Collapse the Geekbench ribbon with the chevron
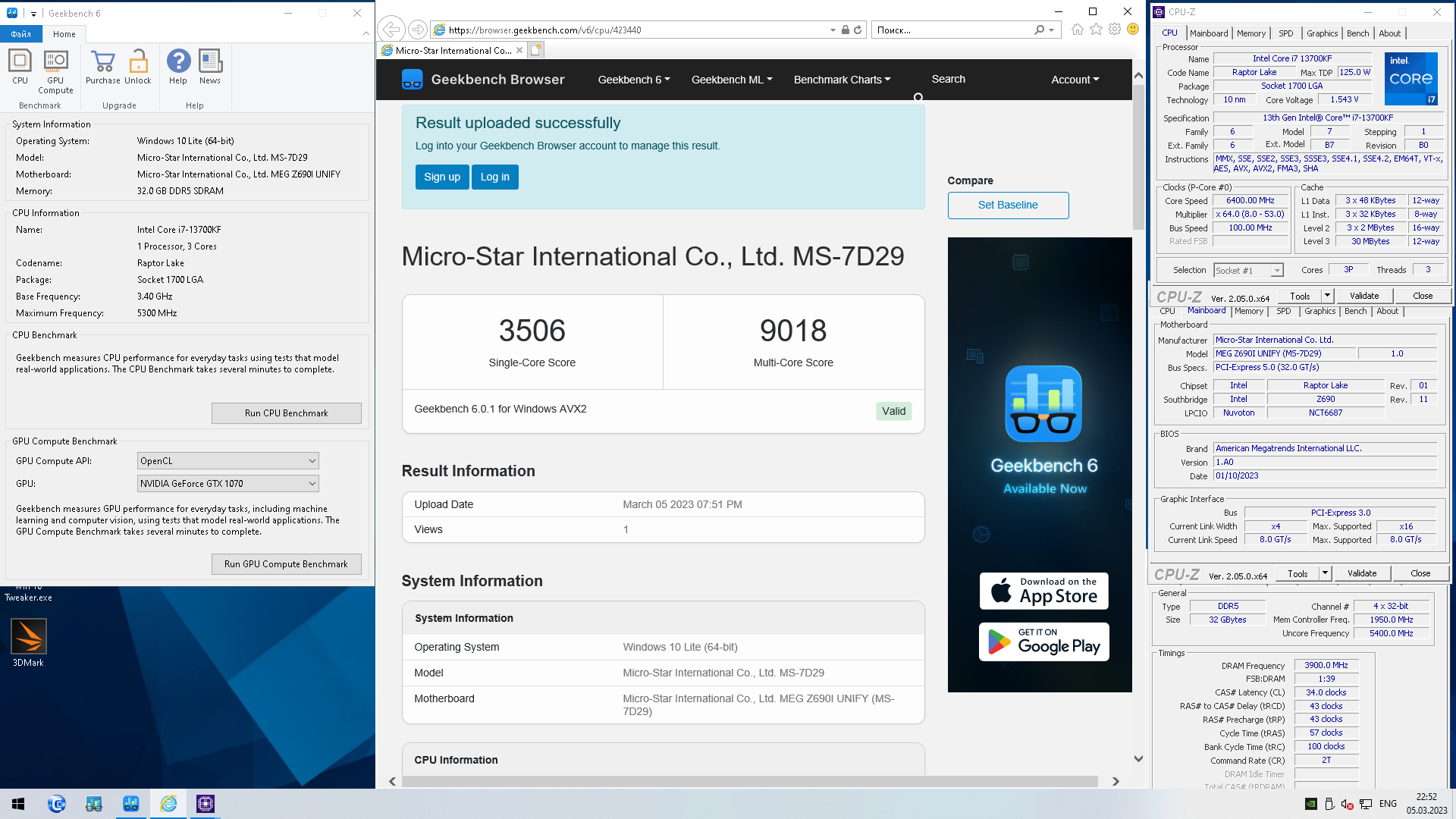1456x819 pixels. [366, 33]
